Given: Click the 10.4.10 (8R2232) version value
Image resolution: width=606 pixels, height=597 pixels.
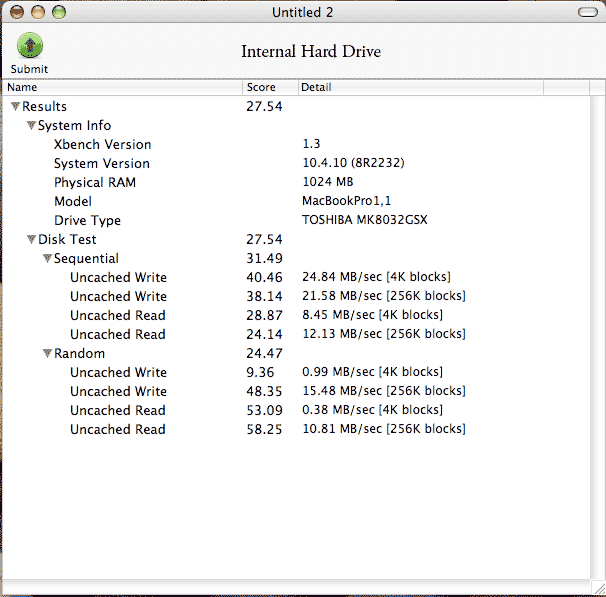Looking at the screenshot, I should (353, 163).
